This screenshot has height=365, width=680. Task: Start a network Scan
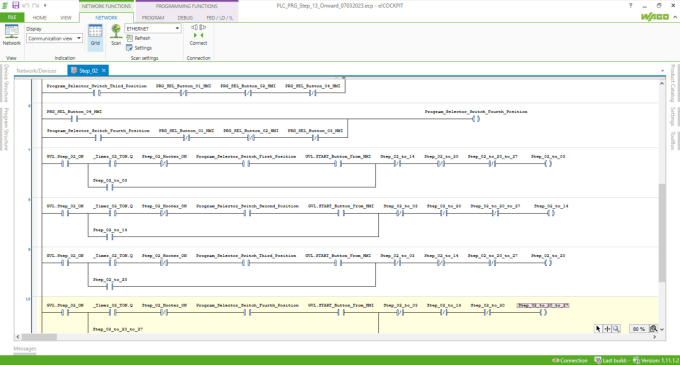coord(116,35)
